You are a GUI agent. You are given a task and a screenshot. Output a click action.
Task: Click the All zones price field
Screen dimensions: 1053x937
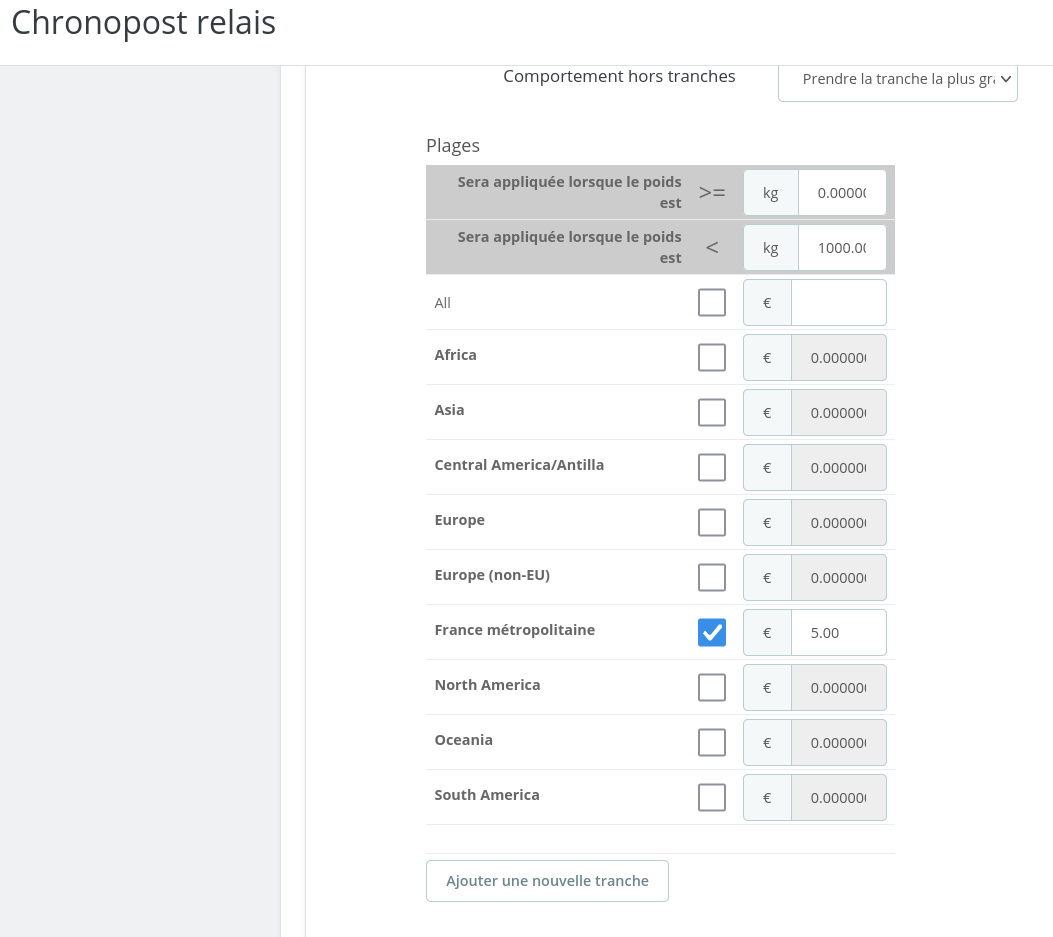(838, 303)
